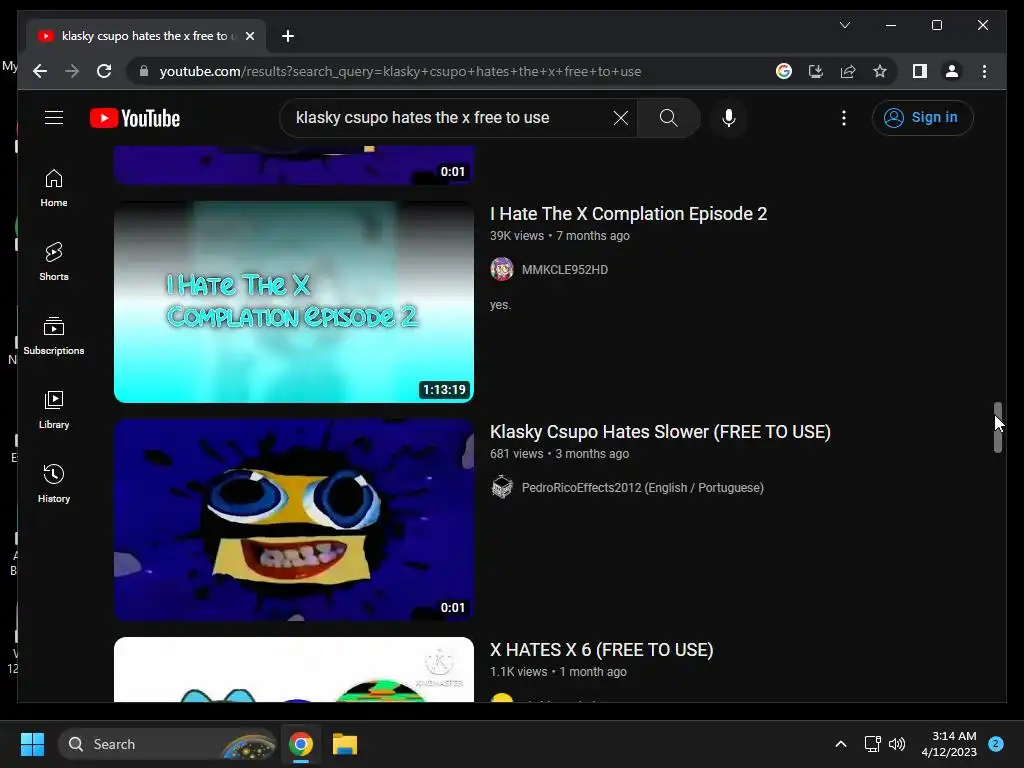Click '681 views' metadata text
Viewport: 1024px width, 768px height.
click(517, 454)
